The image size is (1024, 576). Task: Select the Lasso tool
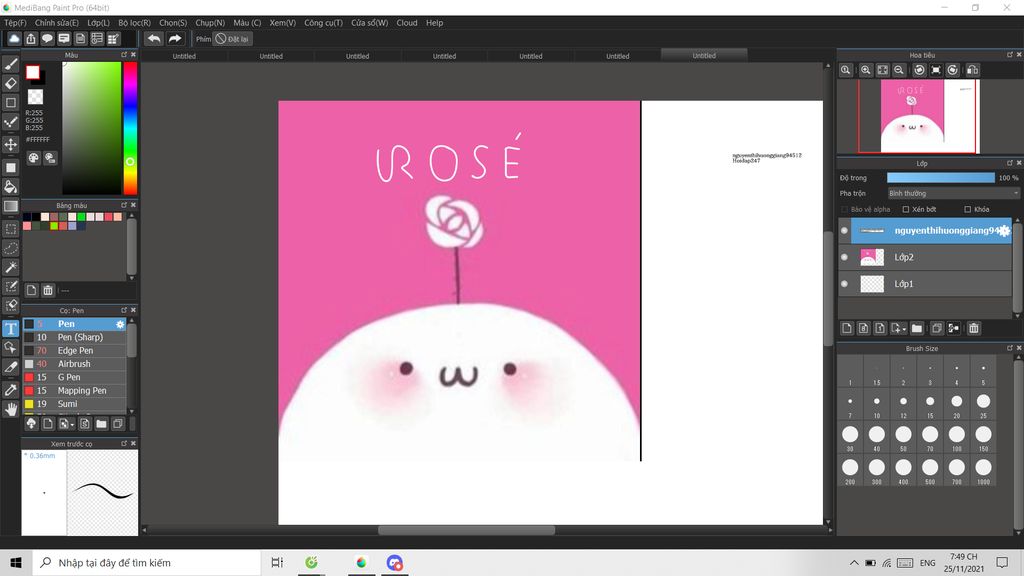tap(10, 248)
